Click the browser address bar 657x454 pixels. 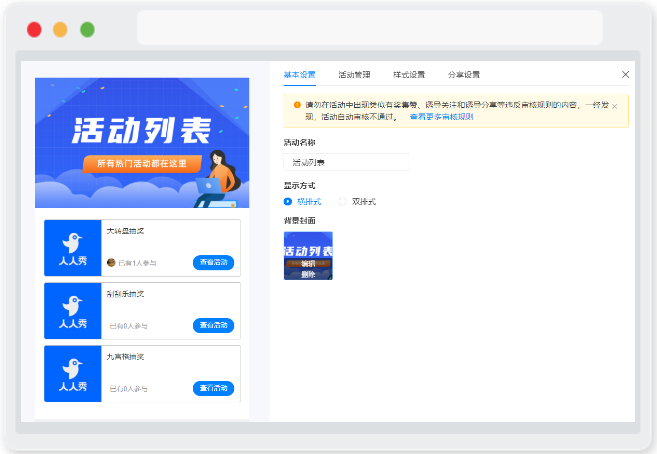[370, 28]
